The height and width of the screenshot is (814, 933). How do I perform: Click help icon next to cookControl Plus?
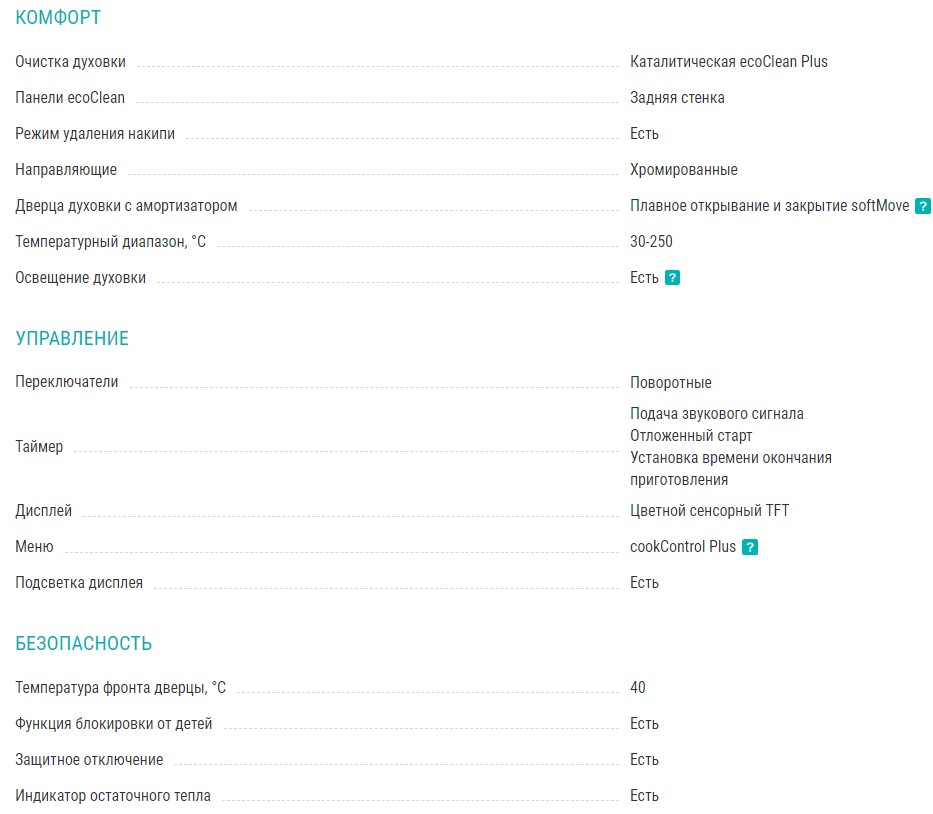click(749, 547)
